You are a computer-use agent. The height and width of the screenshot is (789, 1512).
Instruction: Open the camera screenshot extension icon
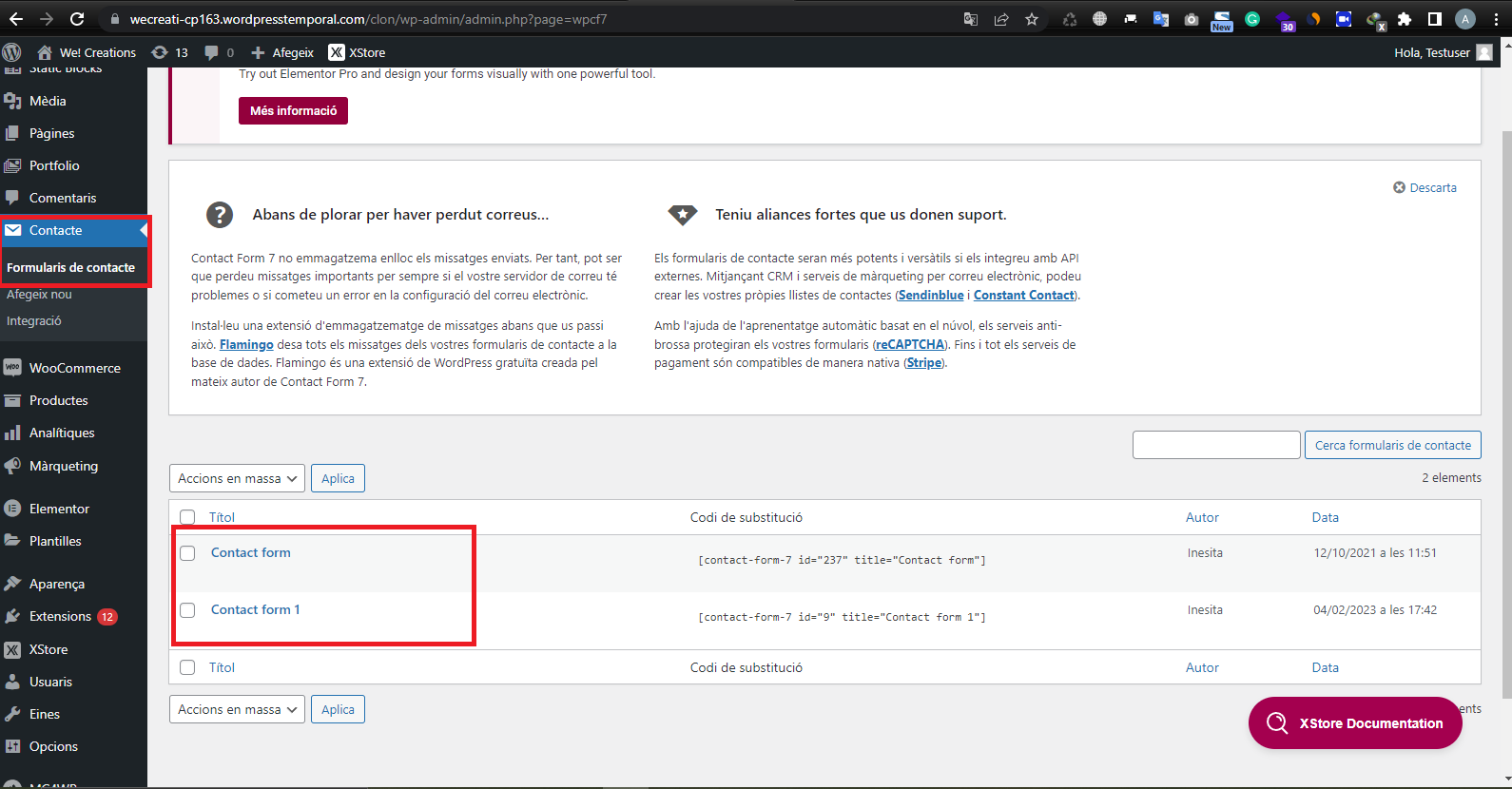1192,19
